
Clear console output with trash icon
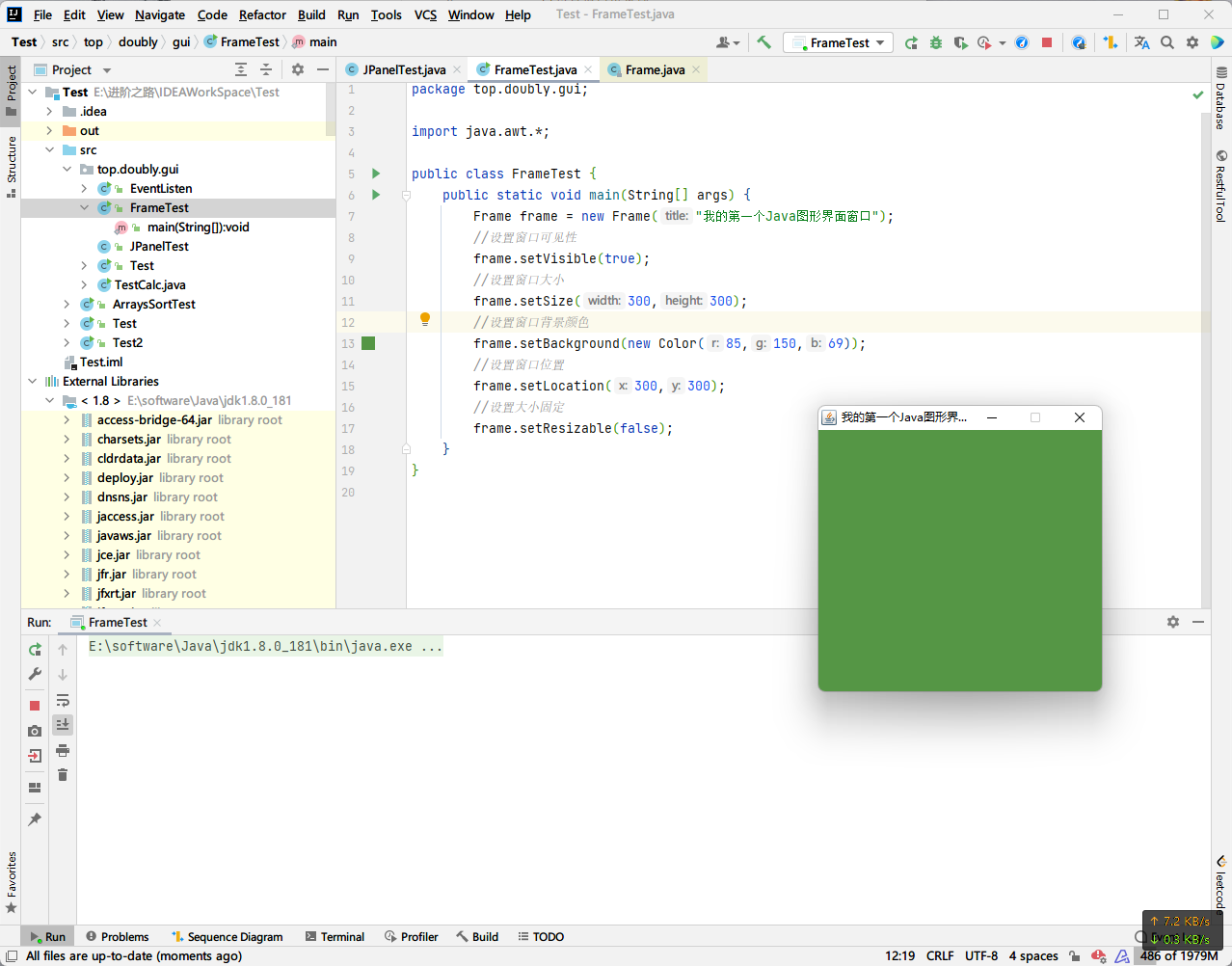(63, 775)
